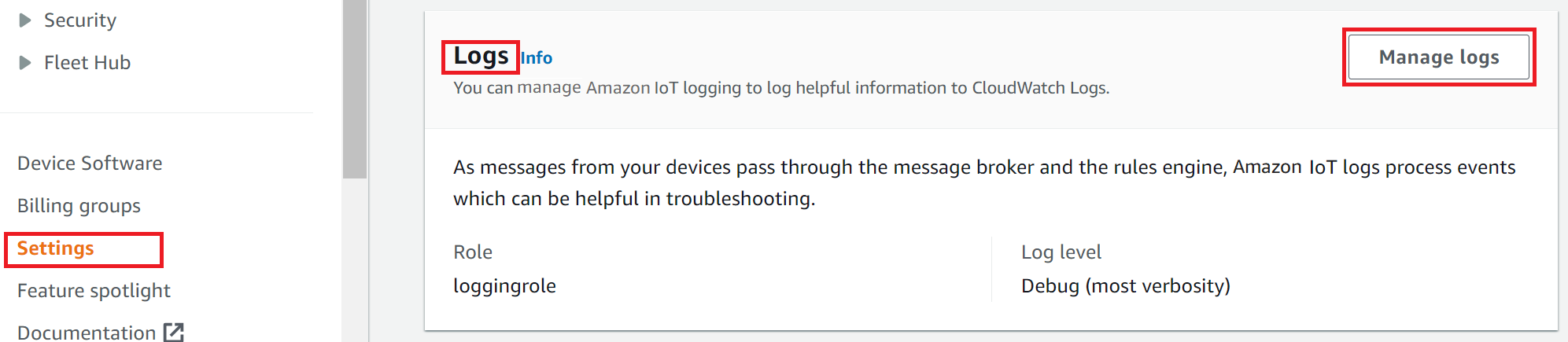The image size is (1568, 342).
Task: Open the Info link beside Logs
Action: click(x=537, y=58)
